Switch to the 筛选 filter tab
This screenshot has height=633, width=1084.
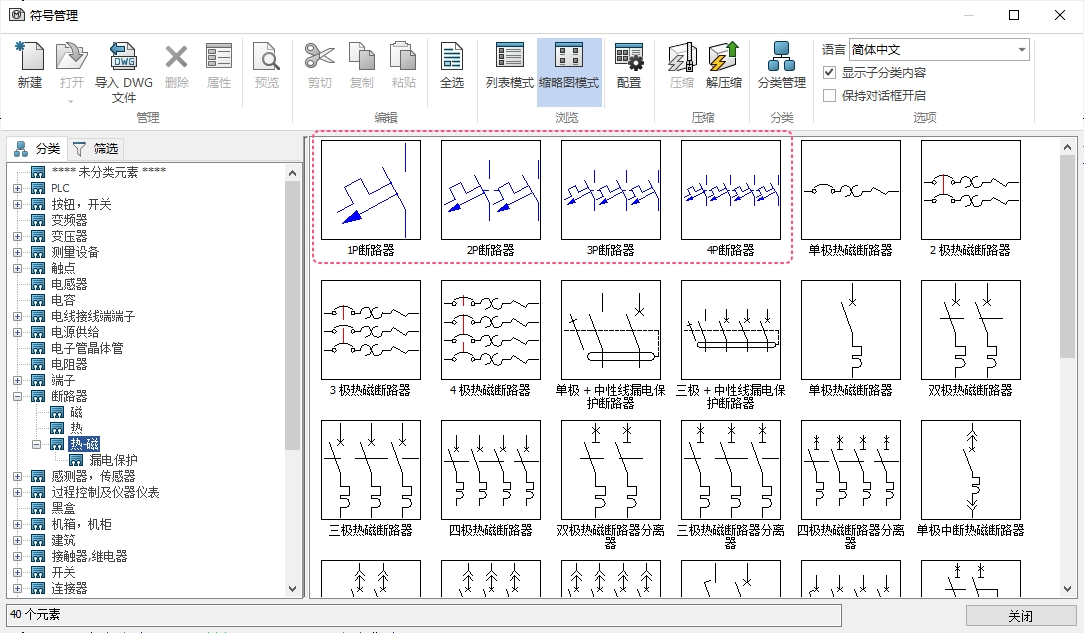pyautogui.click(x=96, y=149)
